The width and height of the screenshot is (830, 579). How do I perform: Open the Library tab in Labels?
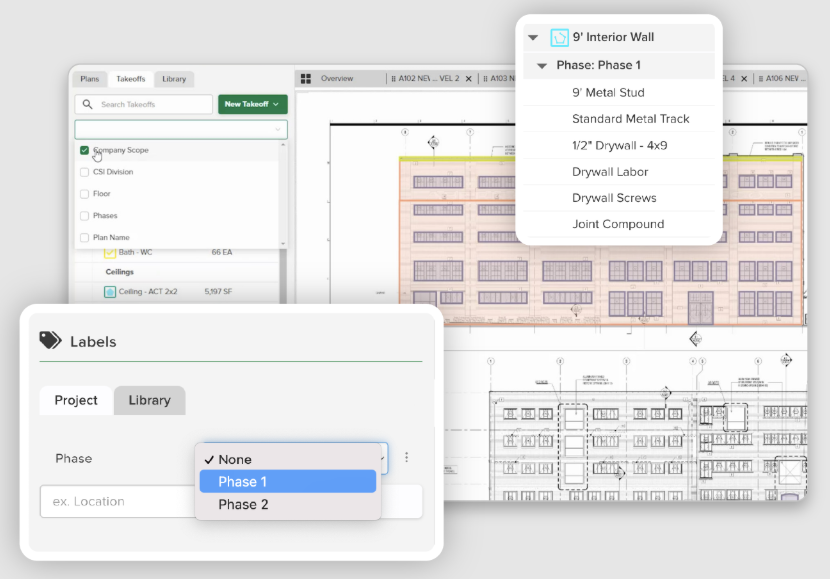149,400
